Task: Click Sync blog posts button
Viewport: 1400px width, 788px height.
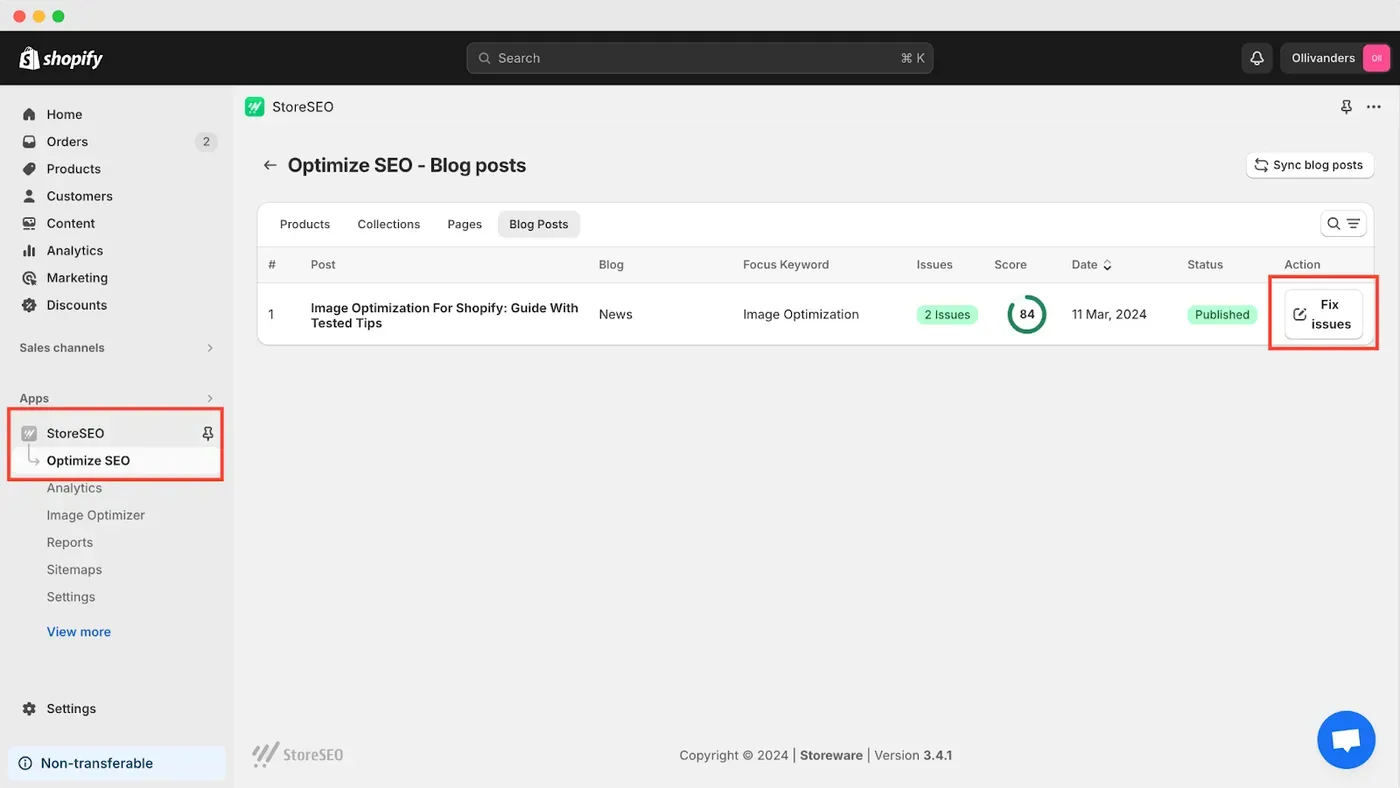Action: coord(1310,165)
